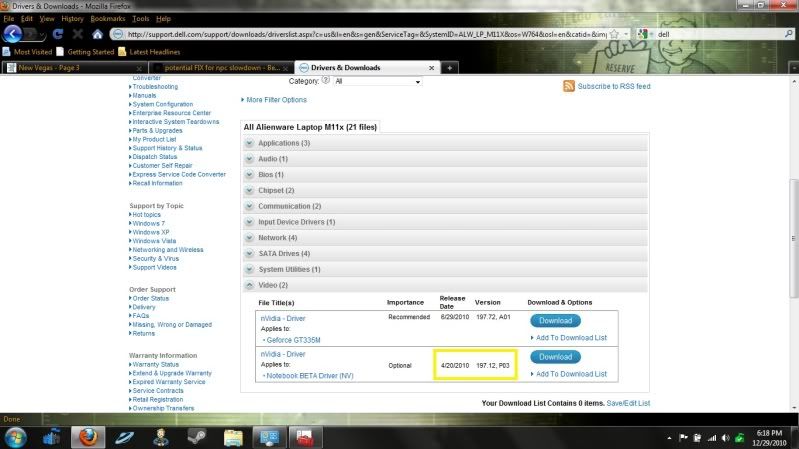Add the Geforce GT335M driver to download list

click(x=569, y=338)
